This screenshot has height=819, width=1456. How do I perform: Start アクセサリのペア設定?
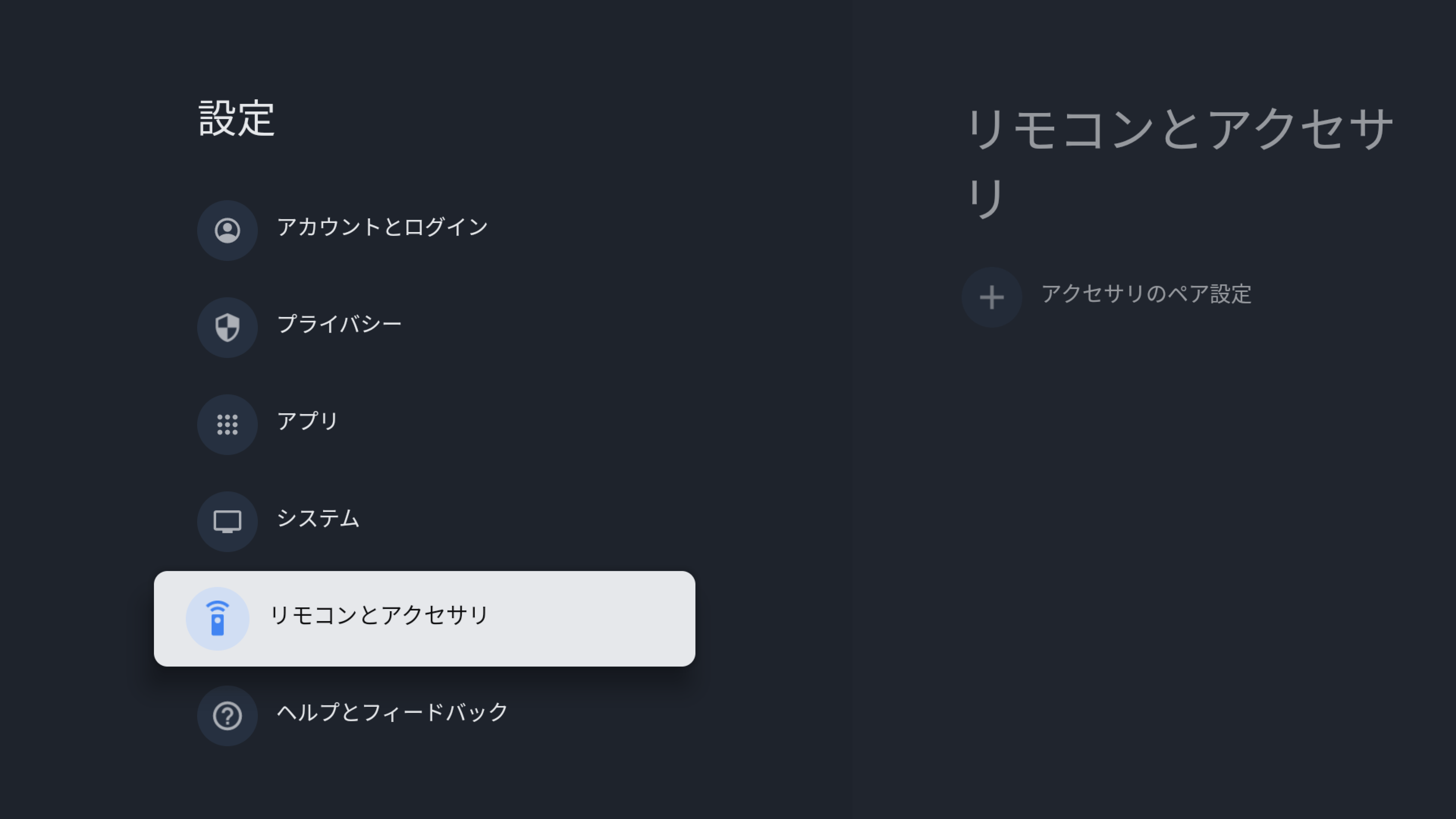point(1146,294)
